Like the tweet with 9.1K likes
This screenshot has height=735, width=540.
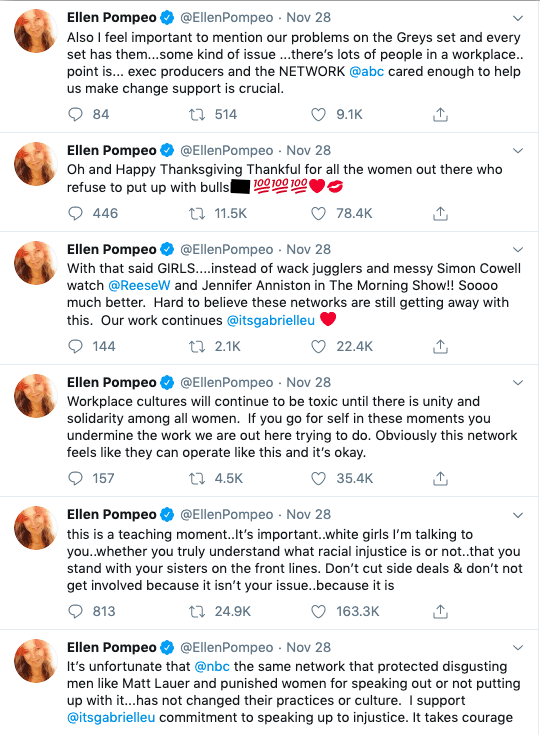tap(318, 114)
